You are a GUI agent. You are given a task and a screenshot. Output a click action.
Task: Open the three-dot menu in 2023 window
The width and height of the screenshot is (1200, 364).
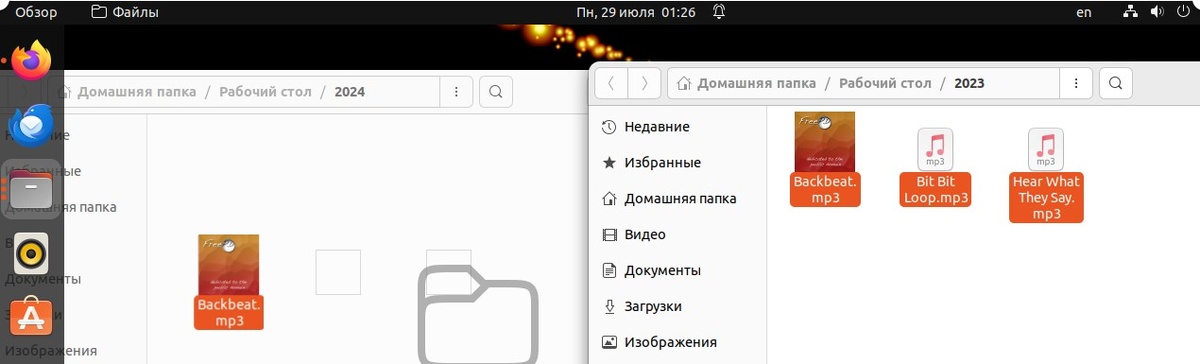1076,83
